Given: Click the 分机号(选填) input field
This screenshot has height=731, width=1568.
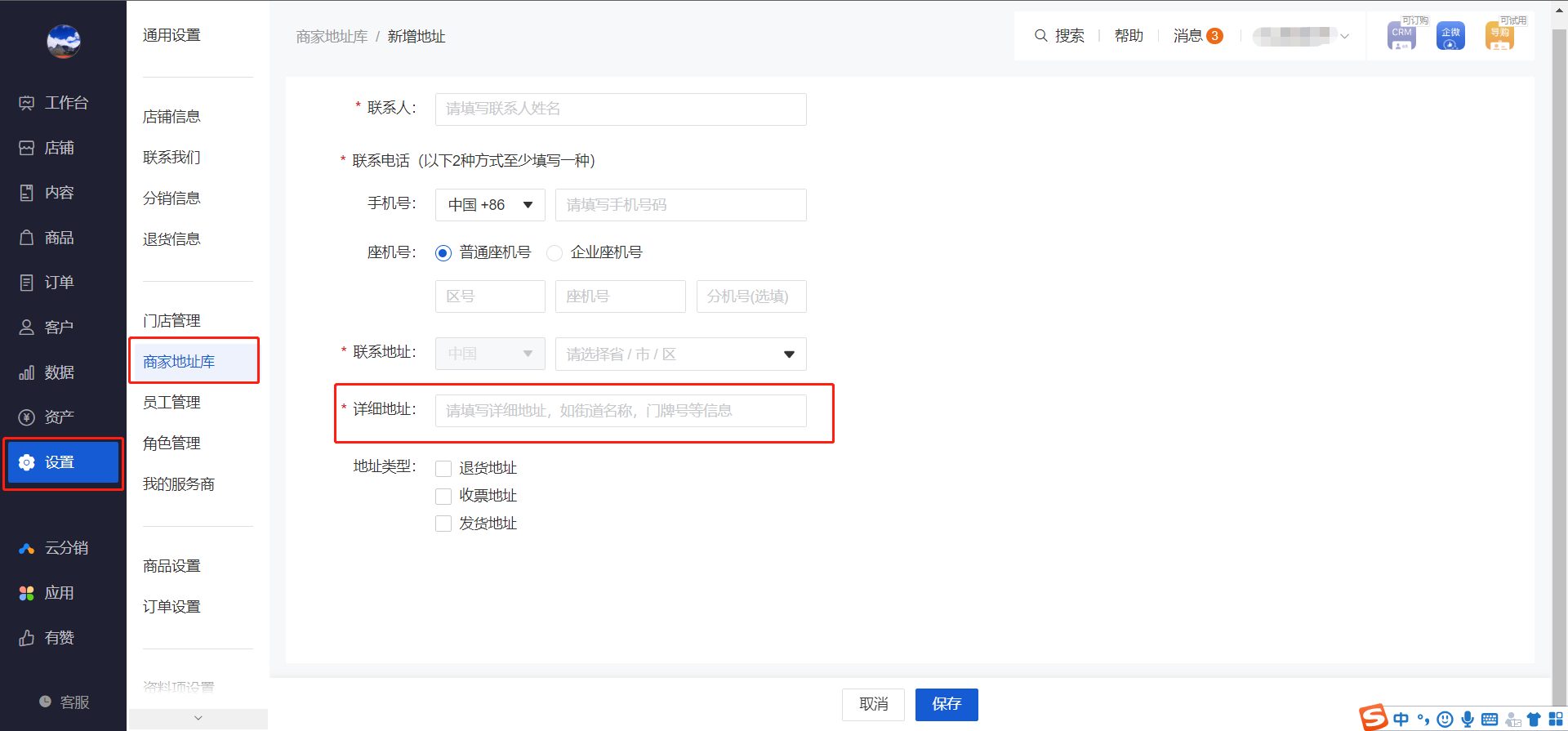Looking at the screenshot, I should [x=751, y=296].
